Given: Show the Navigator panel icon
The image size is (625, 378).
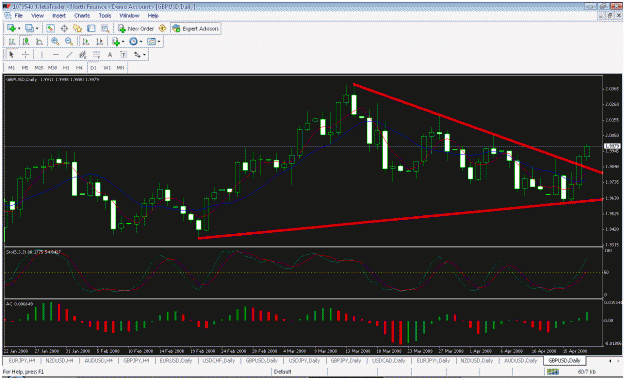Looking at the screenshot, I should (x=77, y=28).
